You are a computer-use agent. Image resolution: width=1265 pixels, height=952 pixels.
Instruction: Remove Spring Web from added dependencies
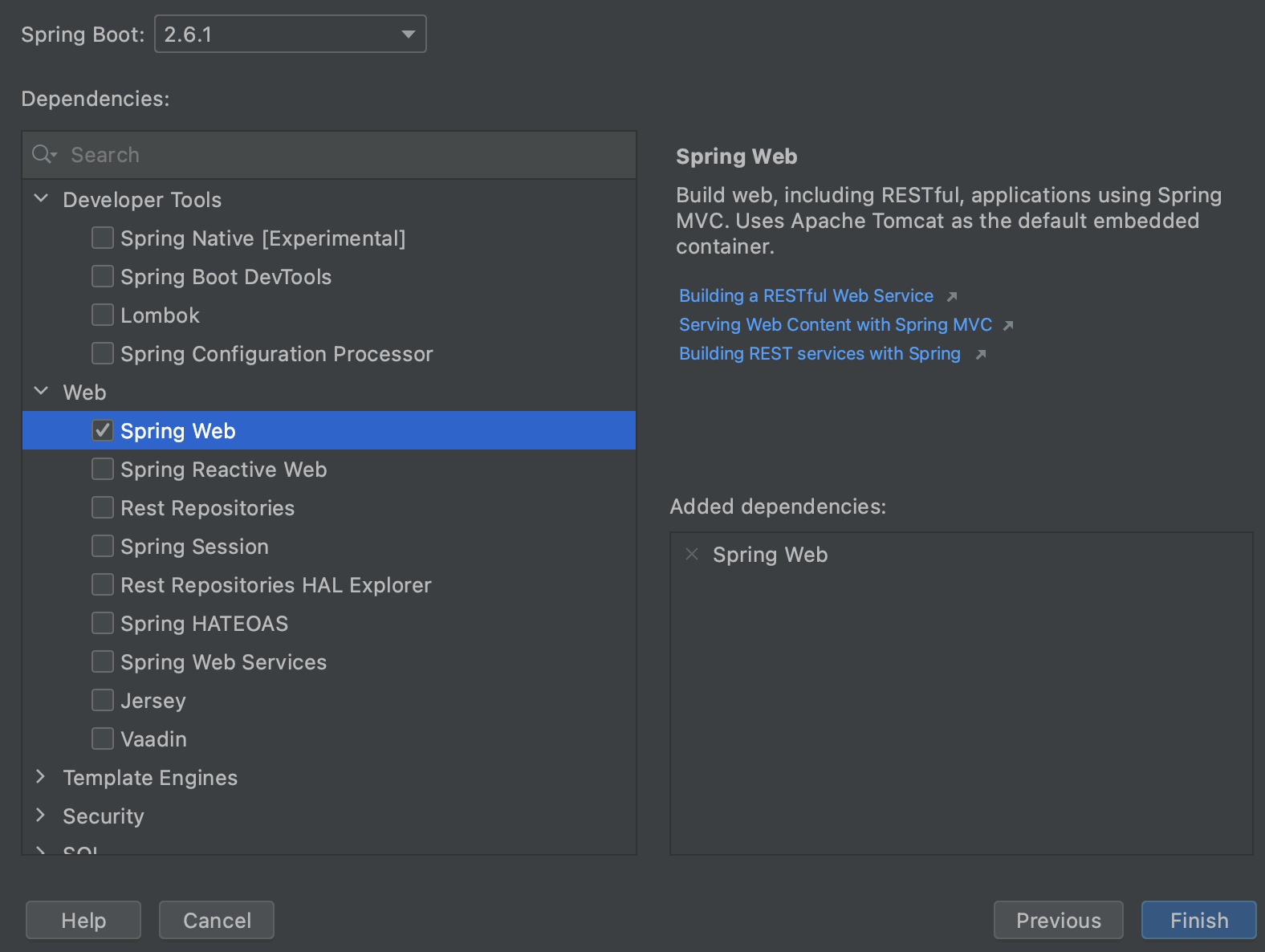(x=692, y=554)
